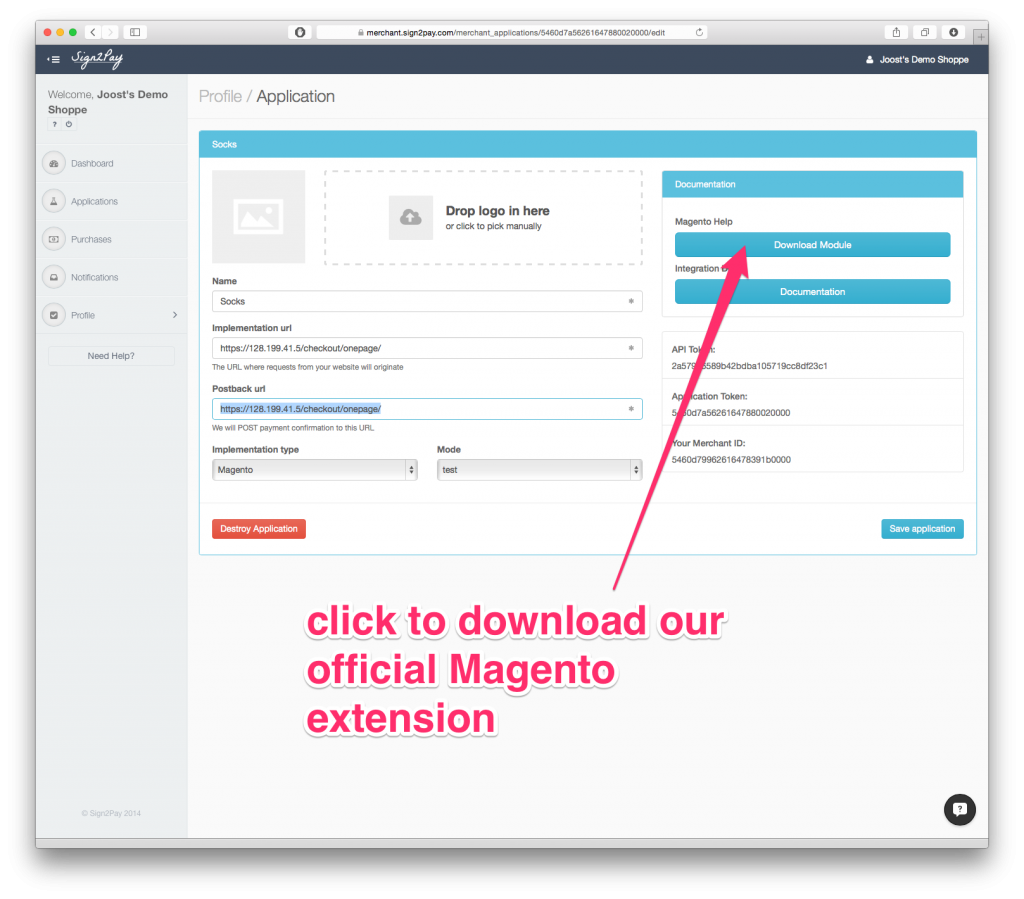Click the power icon under Welcome
Image resolution: width=1024 pixels, height=899 pixels.
pos(69,124)
